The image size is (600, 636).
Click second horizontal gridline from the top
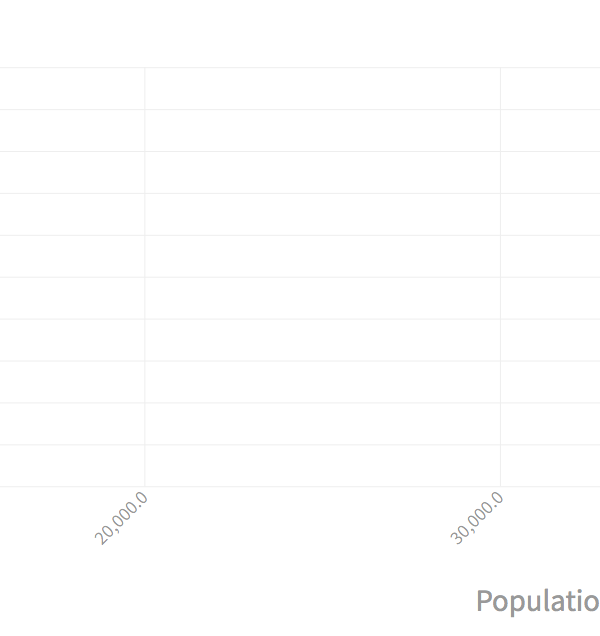pos(300,110)
